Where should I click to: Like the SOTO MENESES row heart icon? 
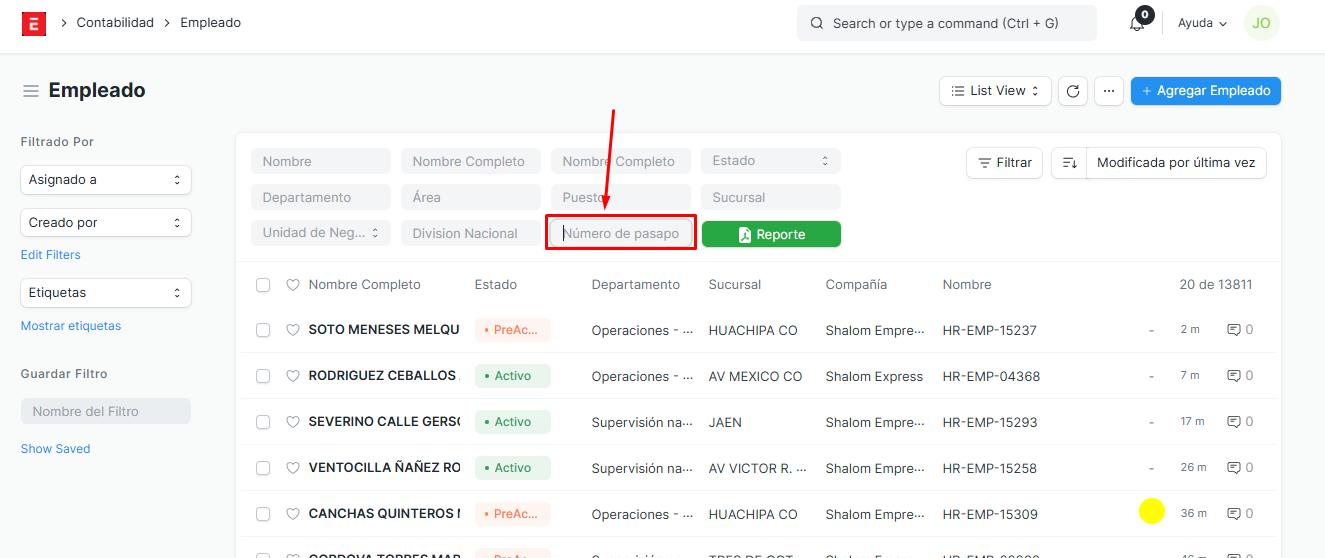(293, 330)
